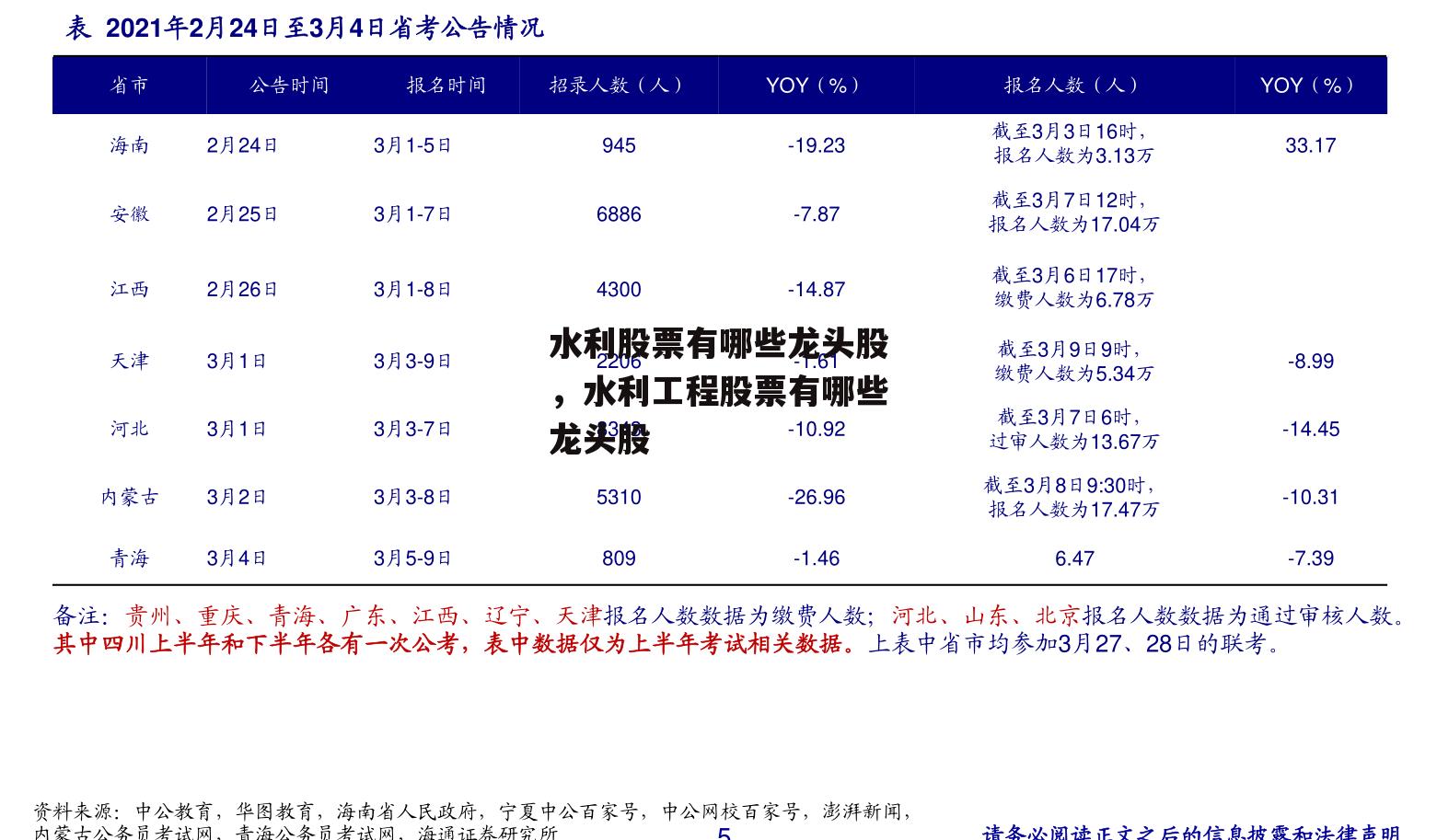Click the '天津' province cell
1437x840 pixels.
(x=129, y=361)
